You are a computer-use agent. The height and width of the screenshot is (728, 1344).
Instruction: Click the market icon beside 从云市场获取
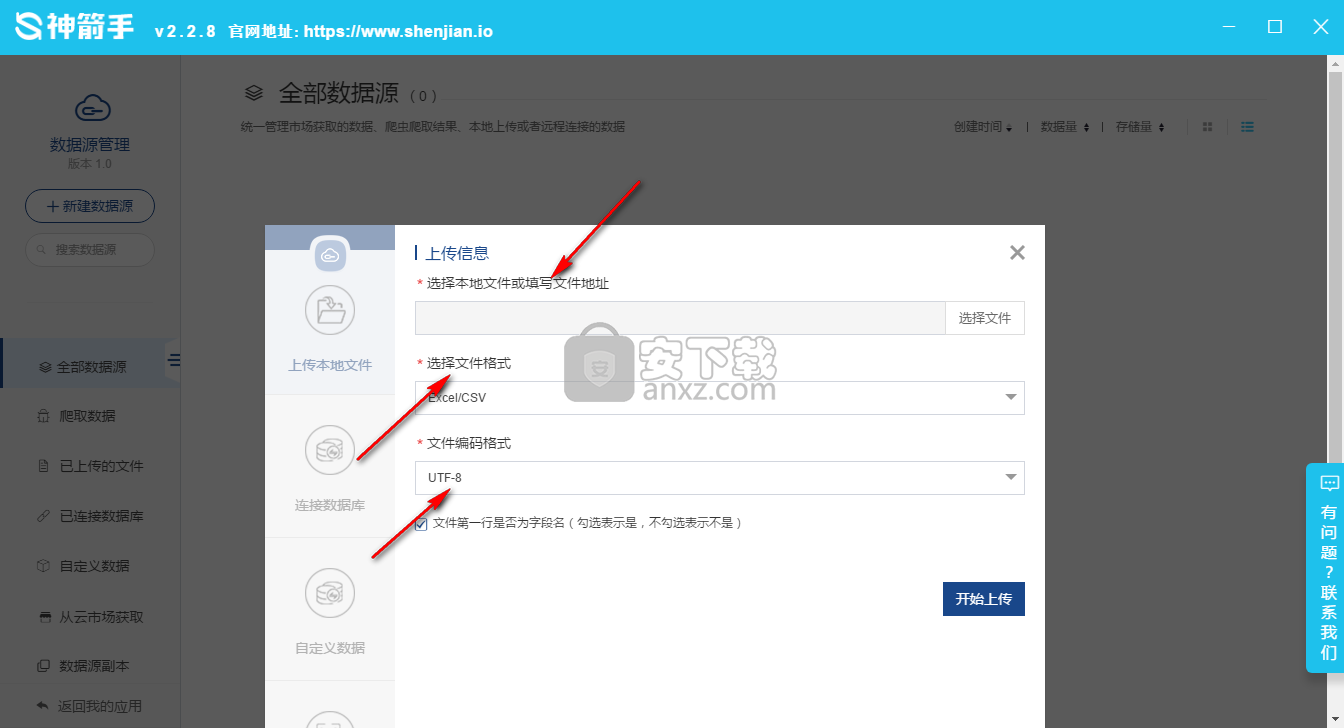point(43,617)
